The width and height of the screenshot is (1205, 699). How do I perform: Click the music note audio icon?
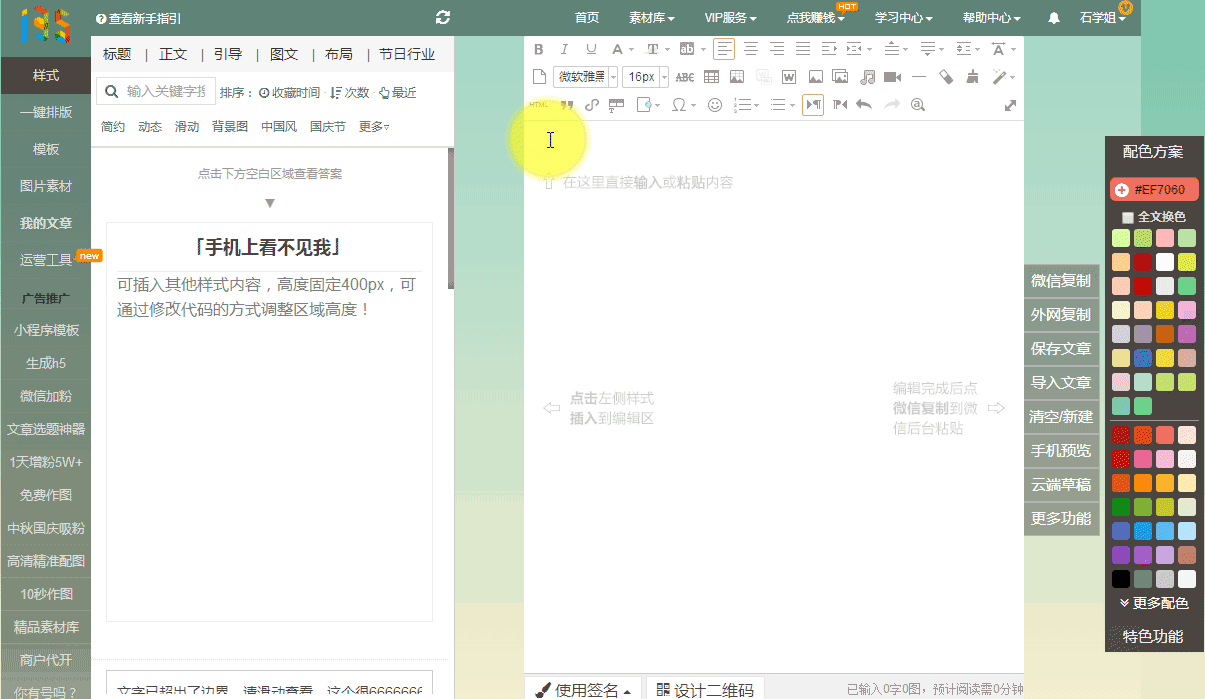click(867, 77)
